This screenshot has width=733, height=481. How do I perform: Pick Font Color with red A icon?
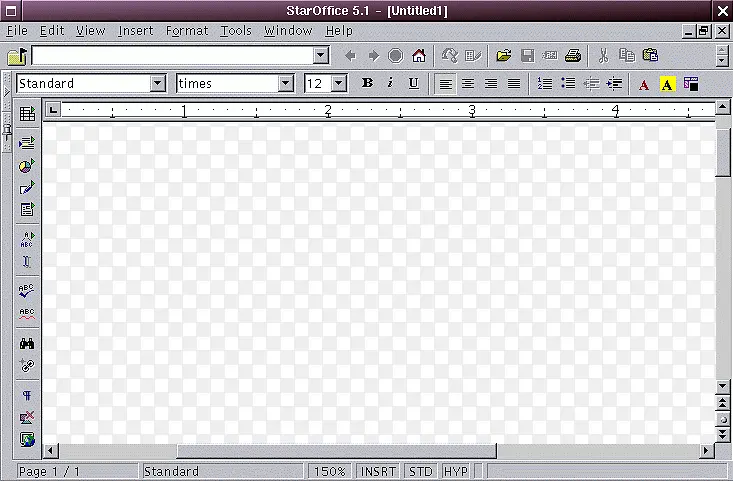coord(644,85)
